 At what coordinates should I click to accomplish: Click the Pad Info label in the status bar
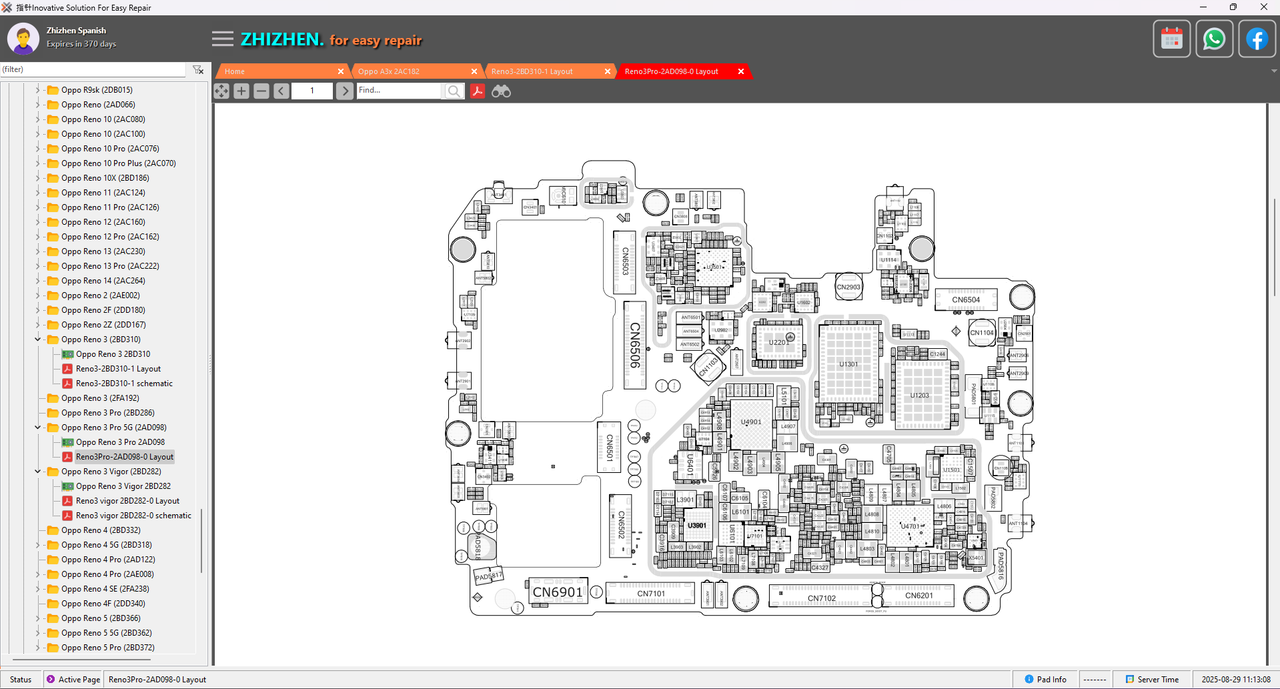click(1052, 680)
